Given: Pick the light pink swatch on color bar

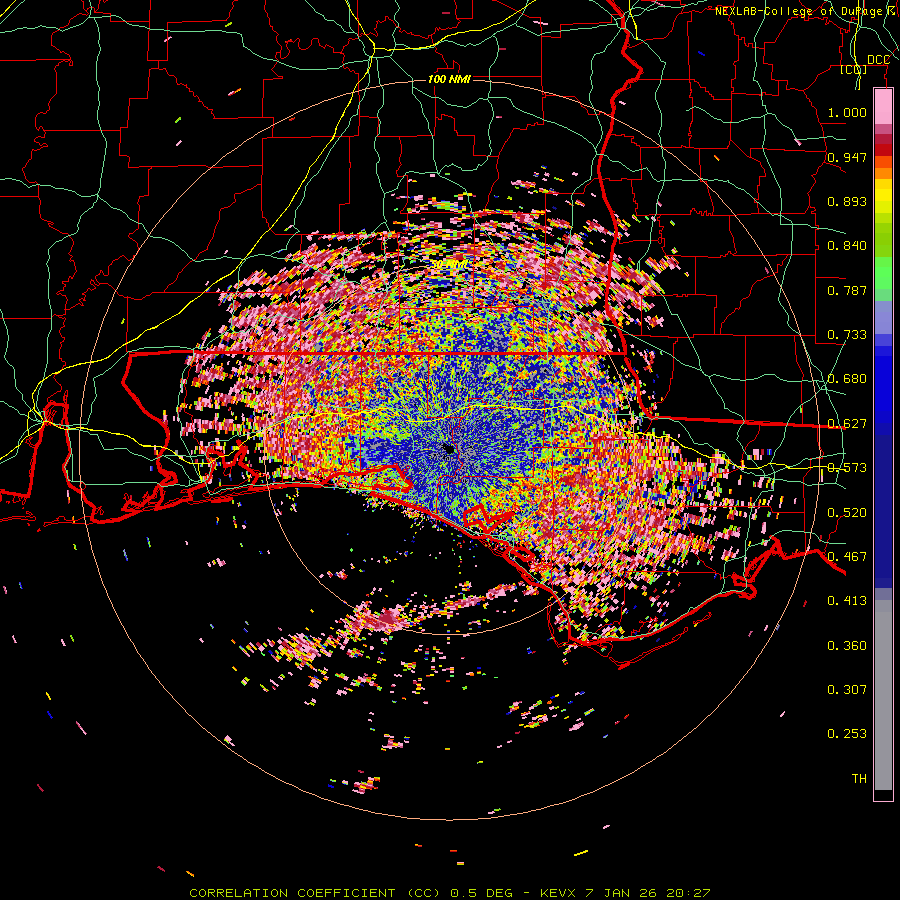Looking at the screenshot, I should click(x=883, y=107).
